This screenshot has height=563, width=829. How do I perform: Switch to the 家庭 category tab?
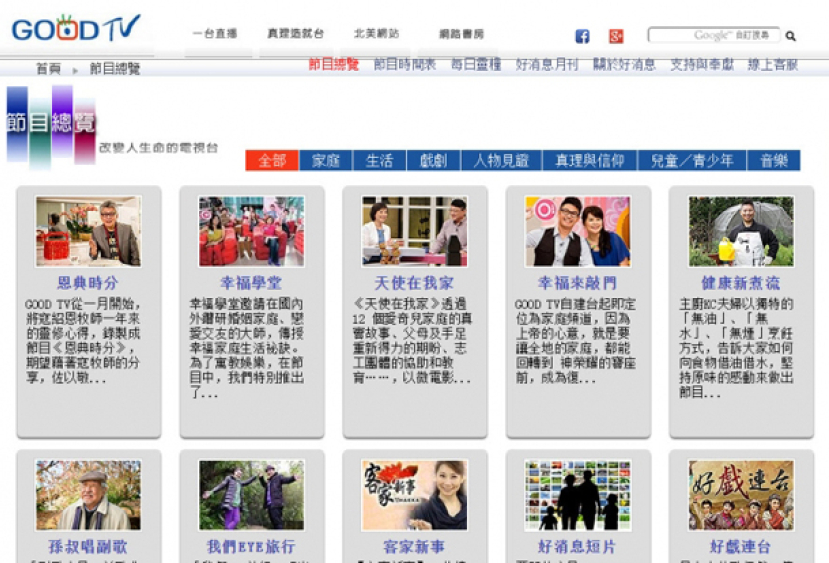325,160
